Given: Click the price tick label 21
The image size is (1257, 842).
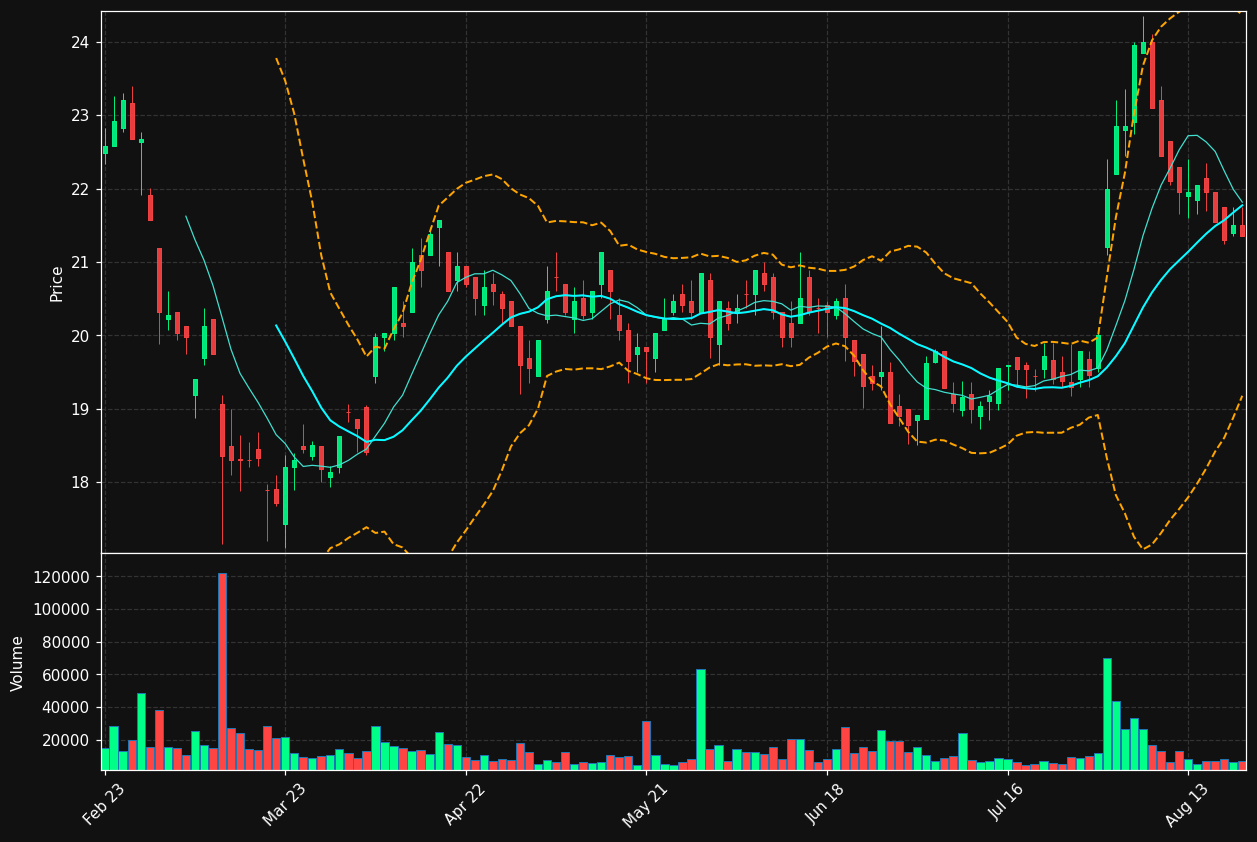Looking at the screenshot, I should tap(80, 262).
